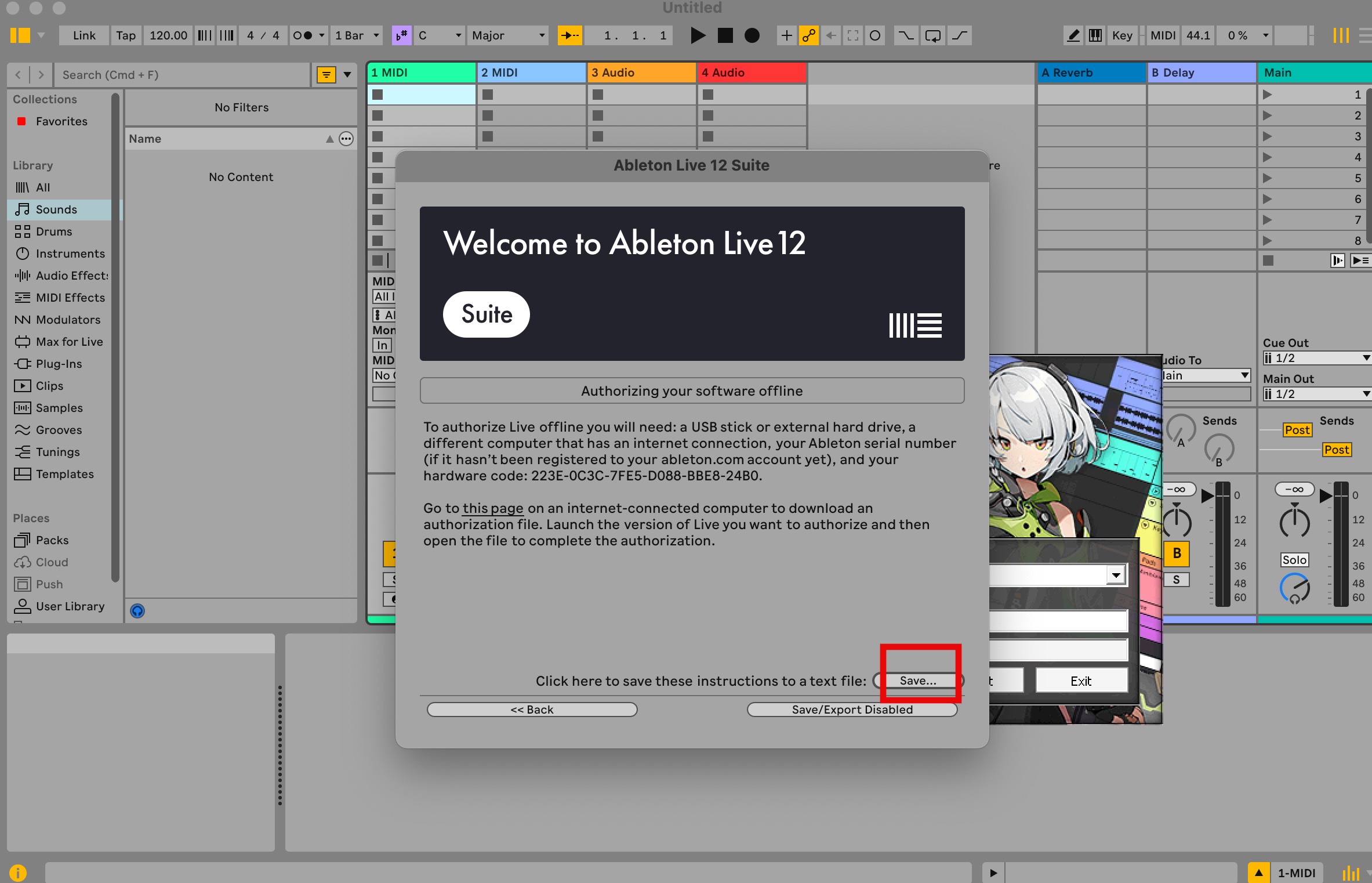Image resolution: width=1372 pixels, height=883 pixels.
Task: Open the 'this page' authorization link
Action: point(492,508)
